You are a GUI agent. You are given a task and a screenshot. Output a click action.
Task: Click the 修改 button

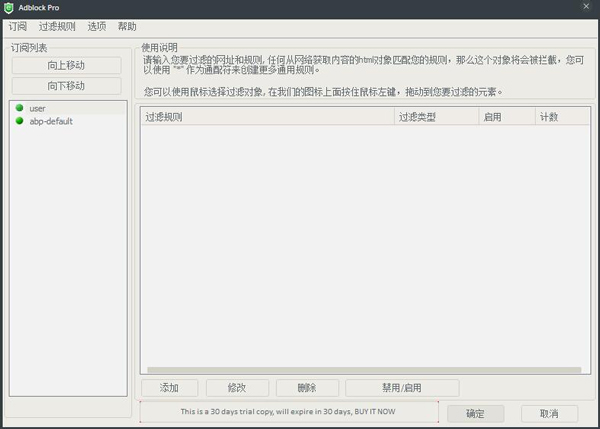pyautogui.click(x=237, y=388)
